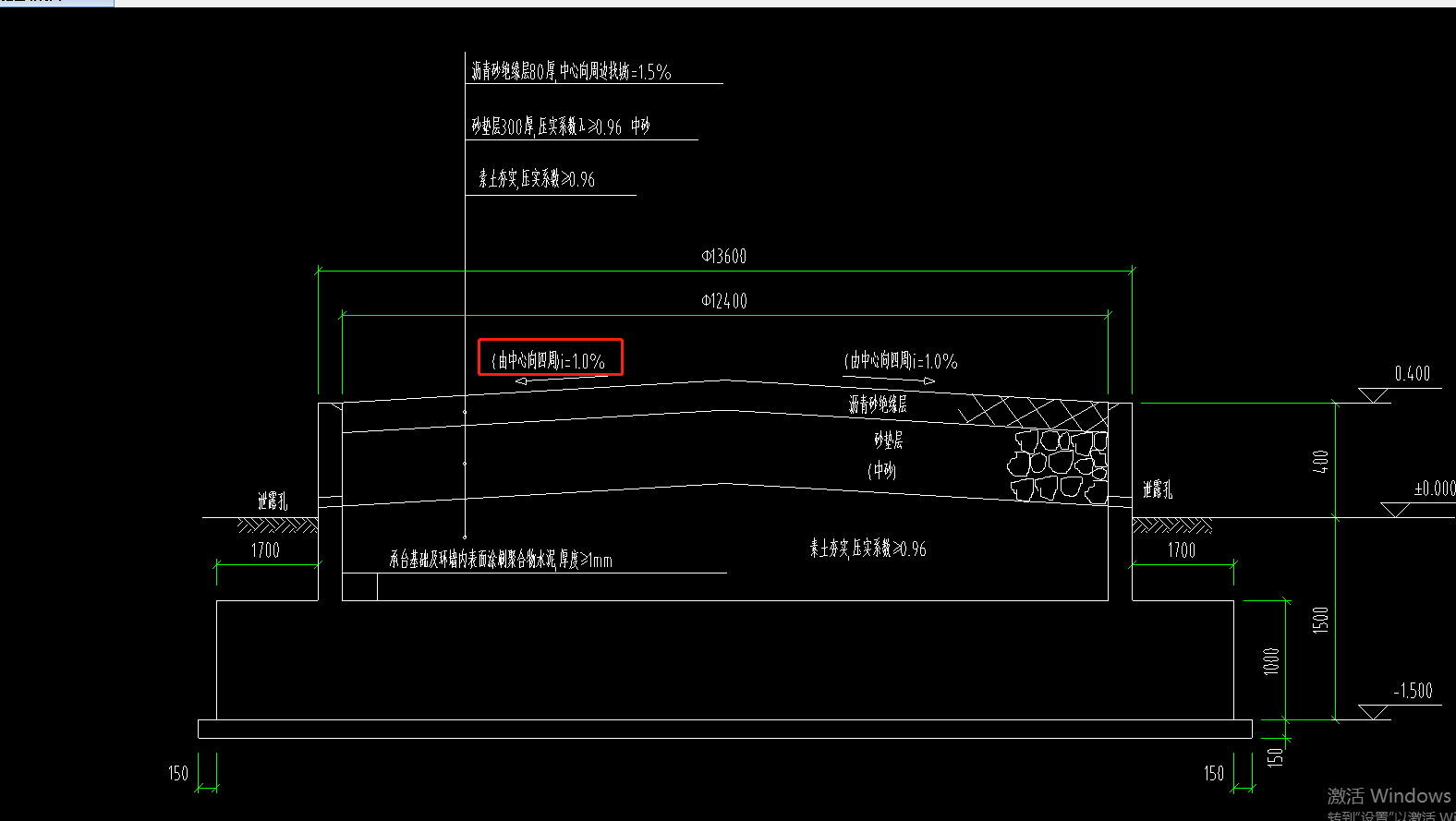
Task: Click the left ground soil hatch marks
Action: point(276,525)
